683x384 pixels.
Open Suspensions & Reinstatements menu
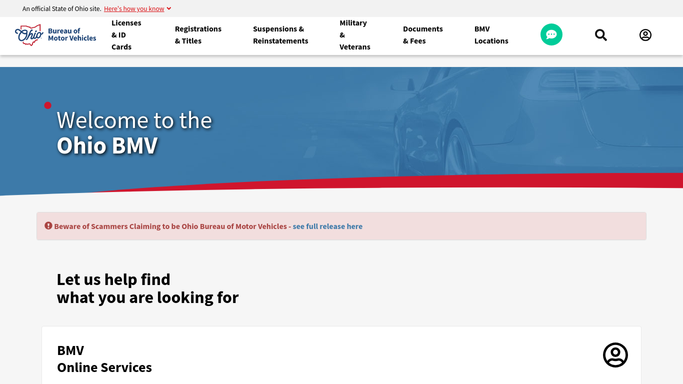pos(281,35)
